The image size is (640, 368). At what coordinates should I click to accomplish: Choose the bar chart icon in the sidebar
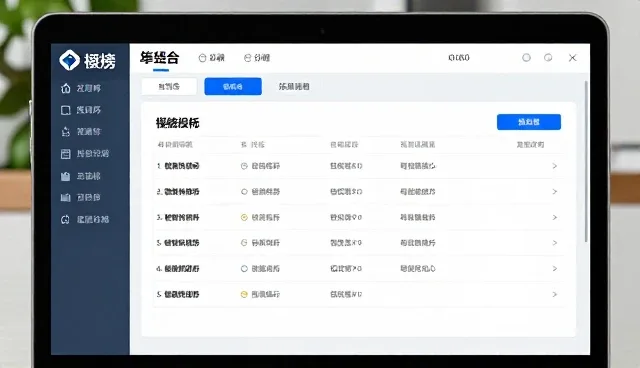point(65,197)
